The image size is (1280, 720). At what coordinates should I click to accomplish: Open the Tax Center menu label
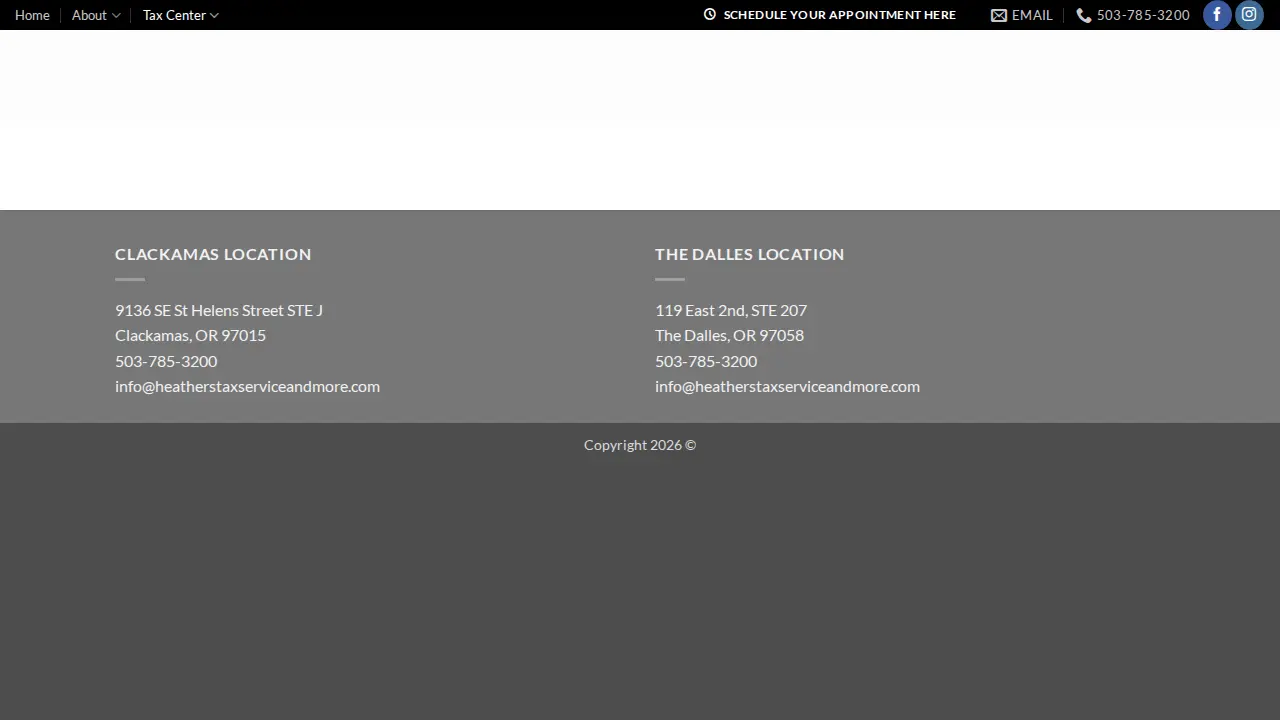[174, 15]
